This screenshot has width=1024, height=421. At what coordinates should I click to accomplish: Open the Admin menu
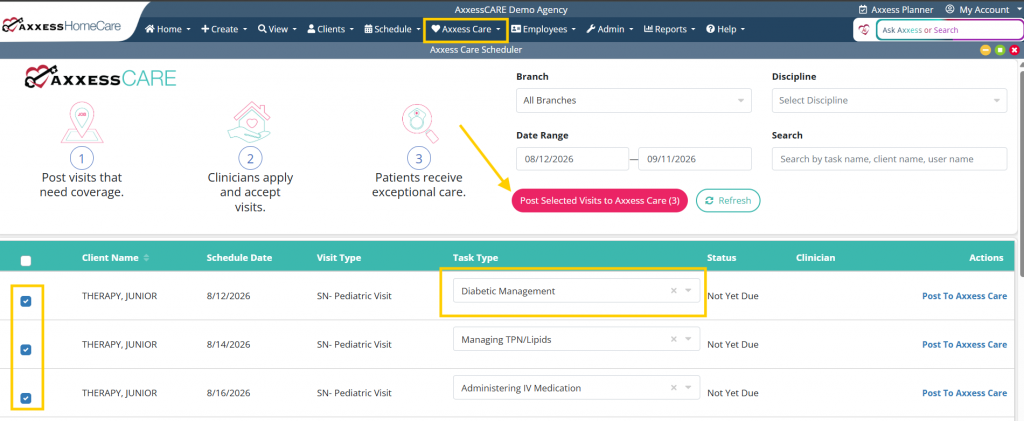click(x=609, y=29)
